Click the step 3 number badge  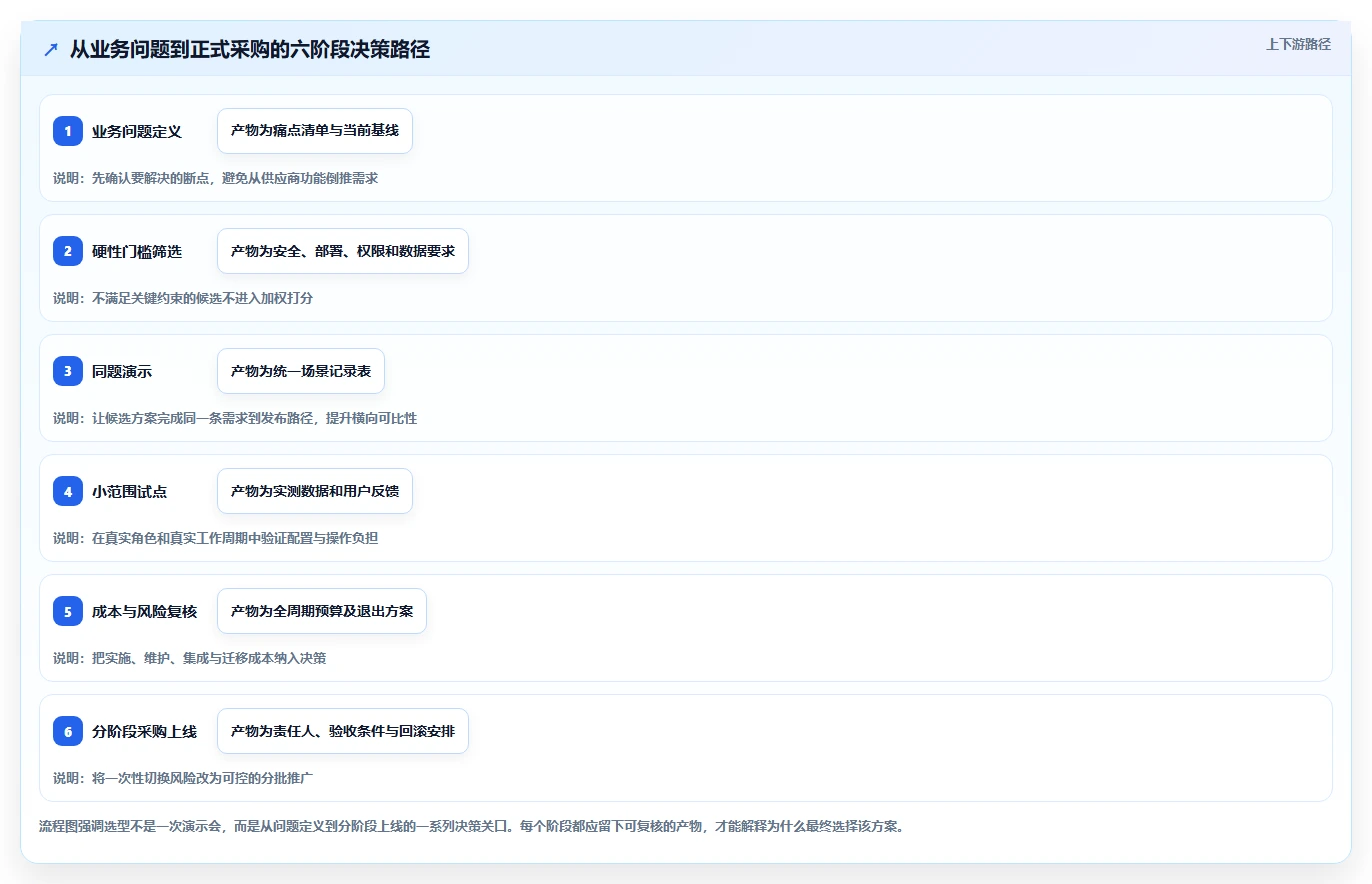(68, 371)
